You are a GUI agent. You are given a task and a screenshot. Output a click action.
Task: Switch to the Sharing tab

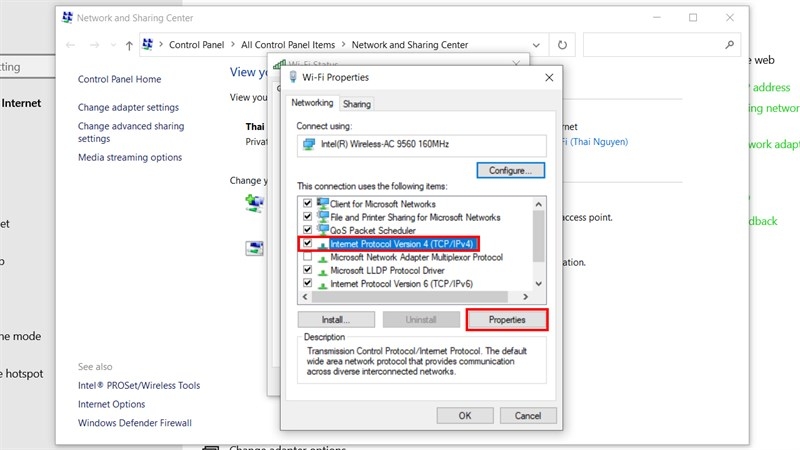[357, 104]
